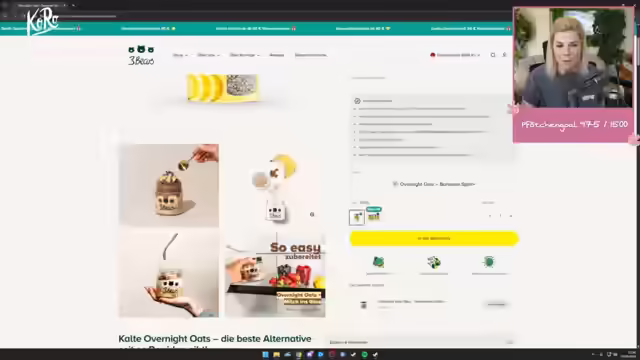The image size is (640, 360).
Task: Expand the collapsed section at bottom right
Action: click(420, 342)
